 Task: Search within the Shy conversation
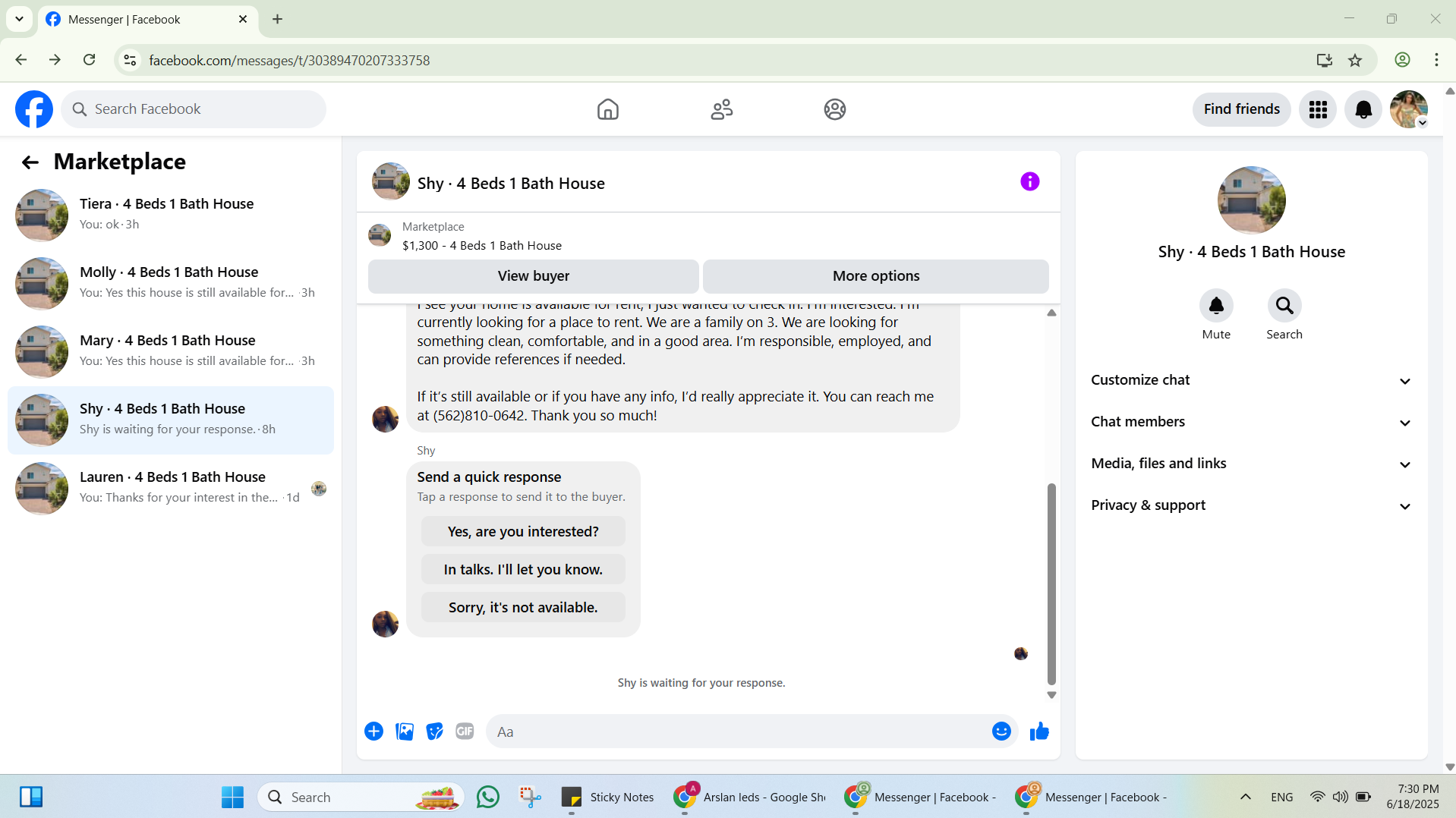pos(1284,306)
